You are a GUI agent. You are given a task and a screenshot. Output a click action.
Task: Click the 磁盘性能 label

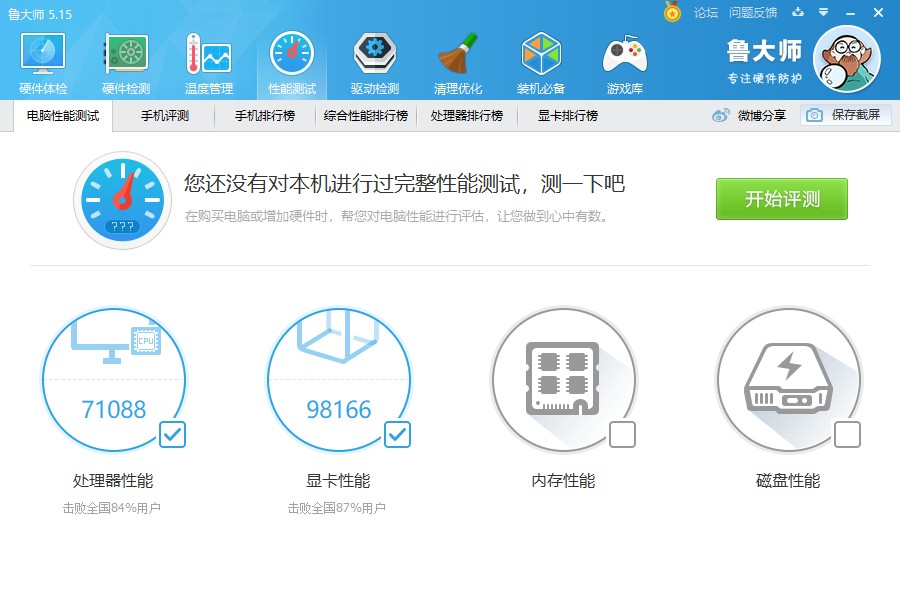pyautogui.click(x=788, y=481)
